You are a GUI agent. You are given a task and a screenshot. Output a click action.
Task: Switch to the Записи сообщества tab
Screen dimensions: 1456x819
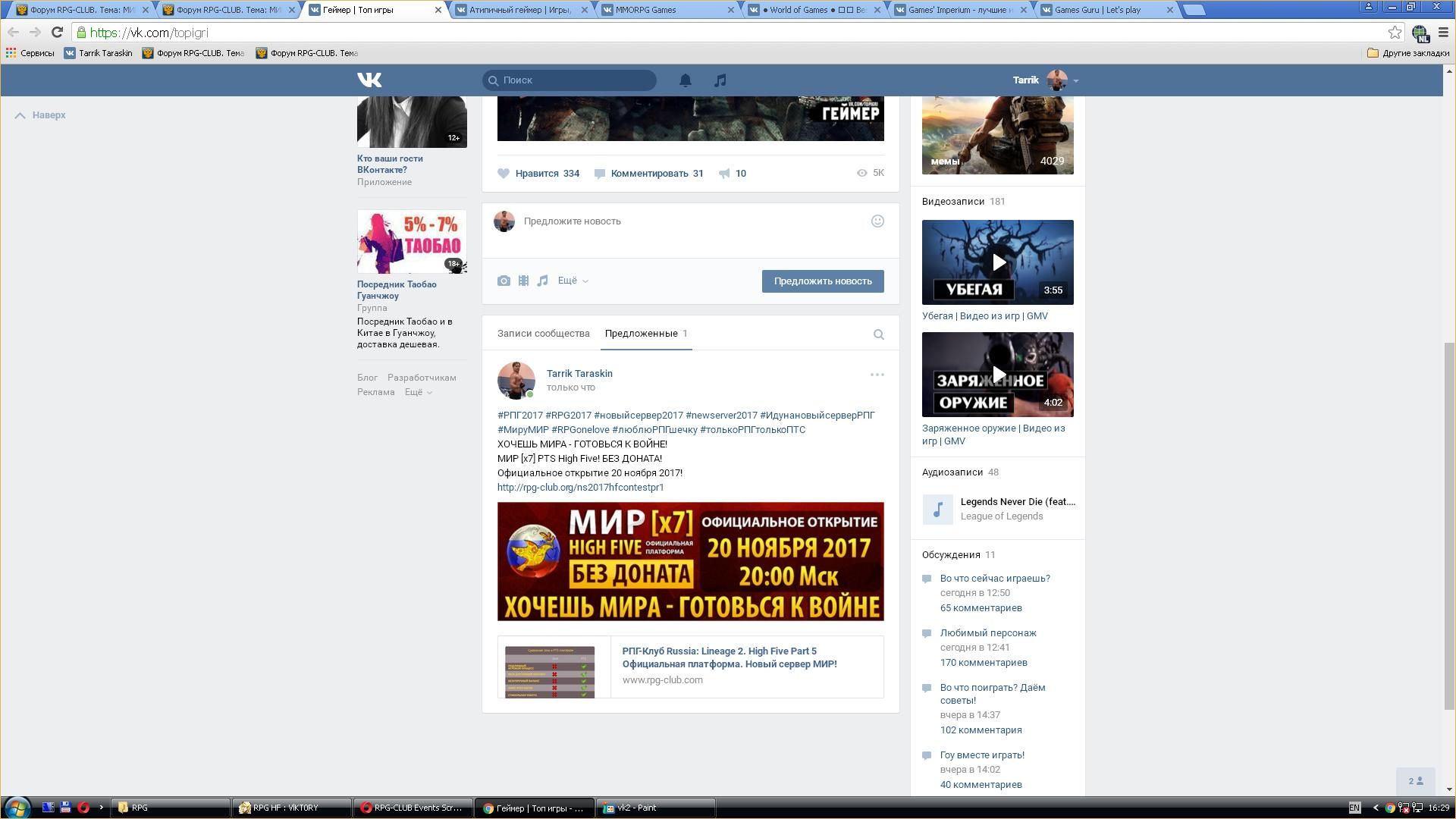[x=543, y=334]
